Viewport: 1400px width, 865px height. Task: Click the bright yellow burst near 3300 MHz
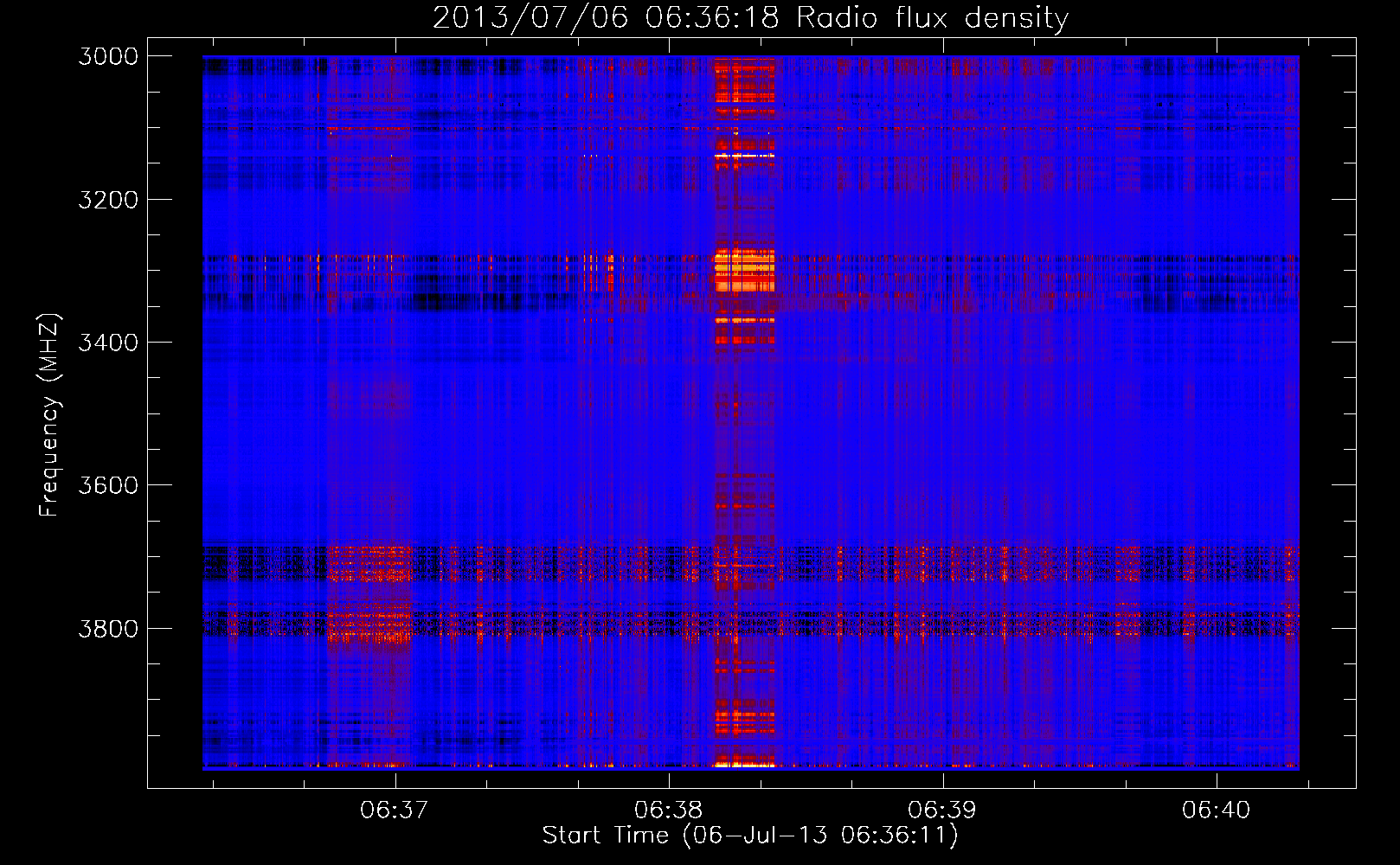click(743, 271)
